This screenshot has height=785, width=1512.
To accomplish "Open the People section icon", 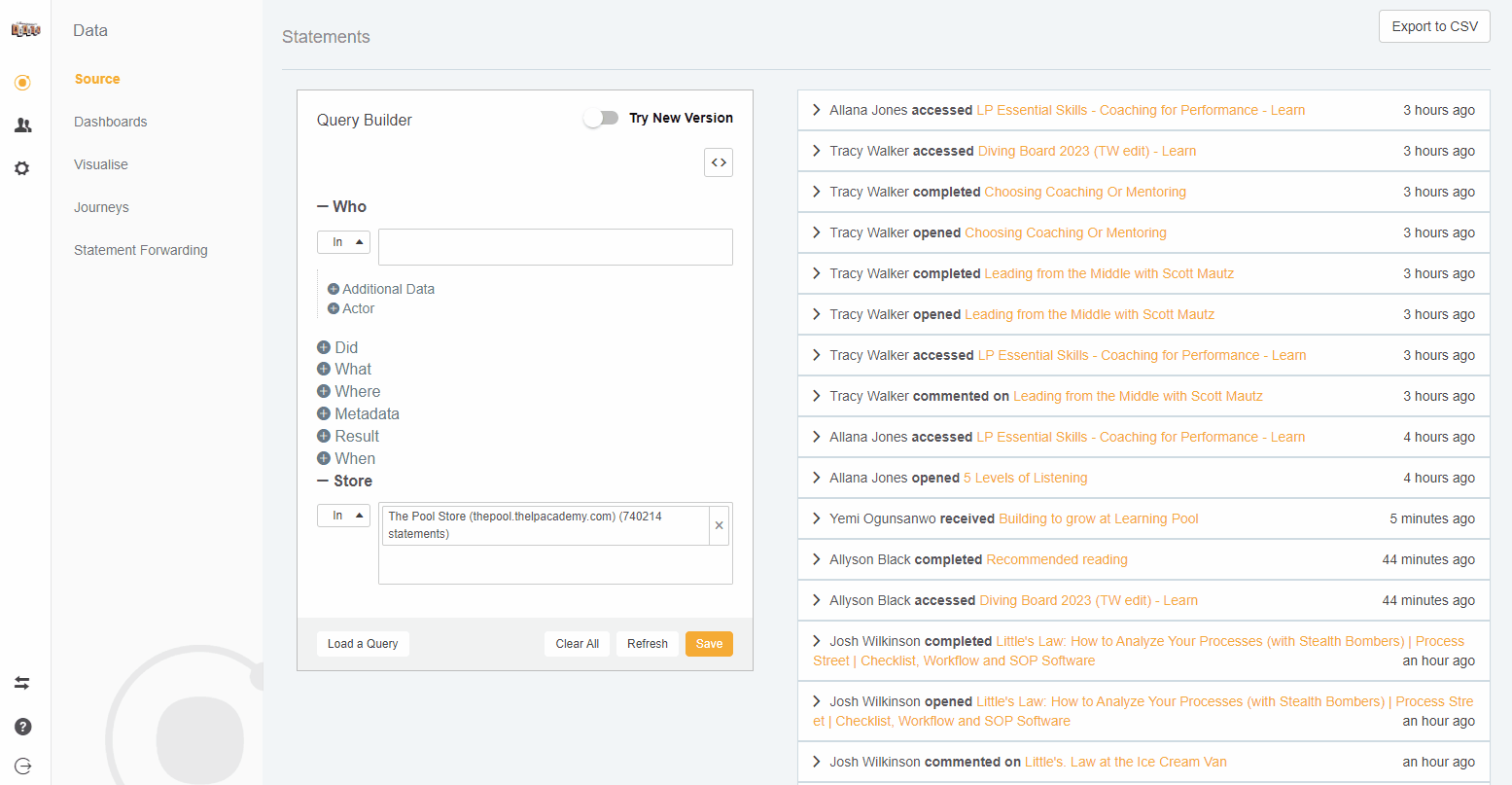I will point(22,125).
